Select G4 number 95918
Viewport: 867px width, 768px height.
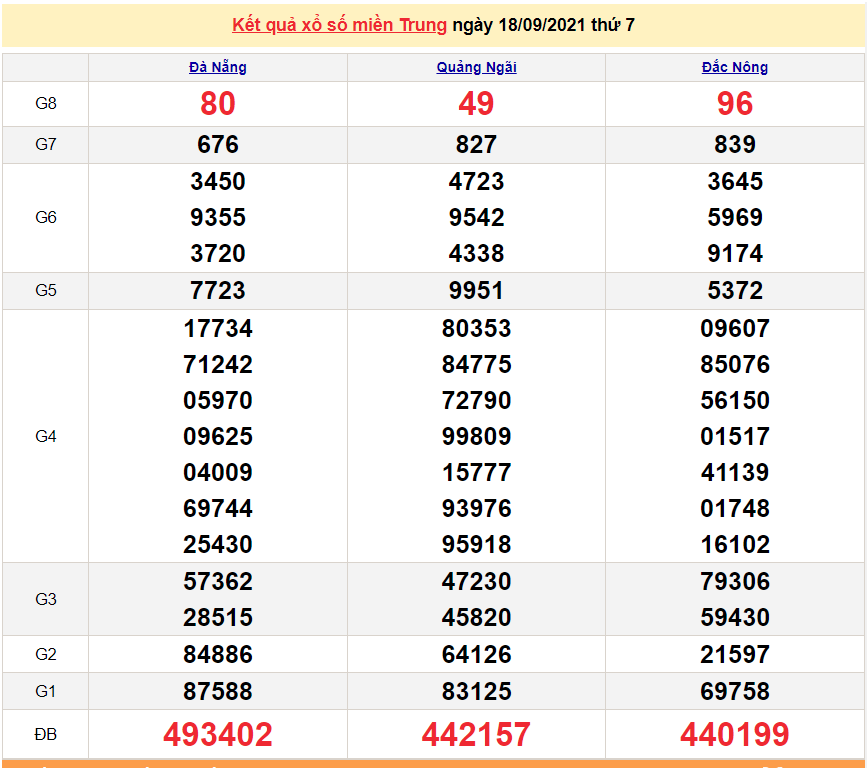tap(476, 544)
